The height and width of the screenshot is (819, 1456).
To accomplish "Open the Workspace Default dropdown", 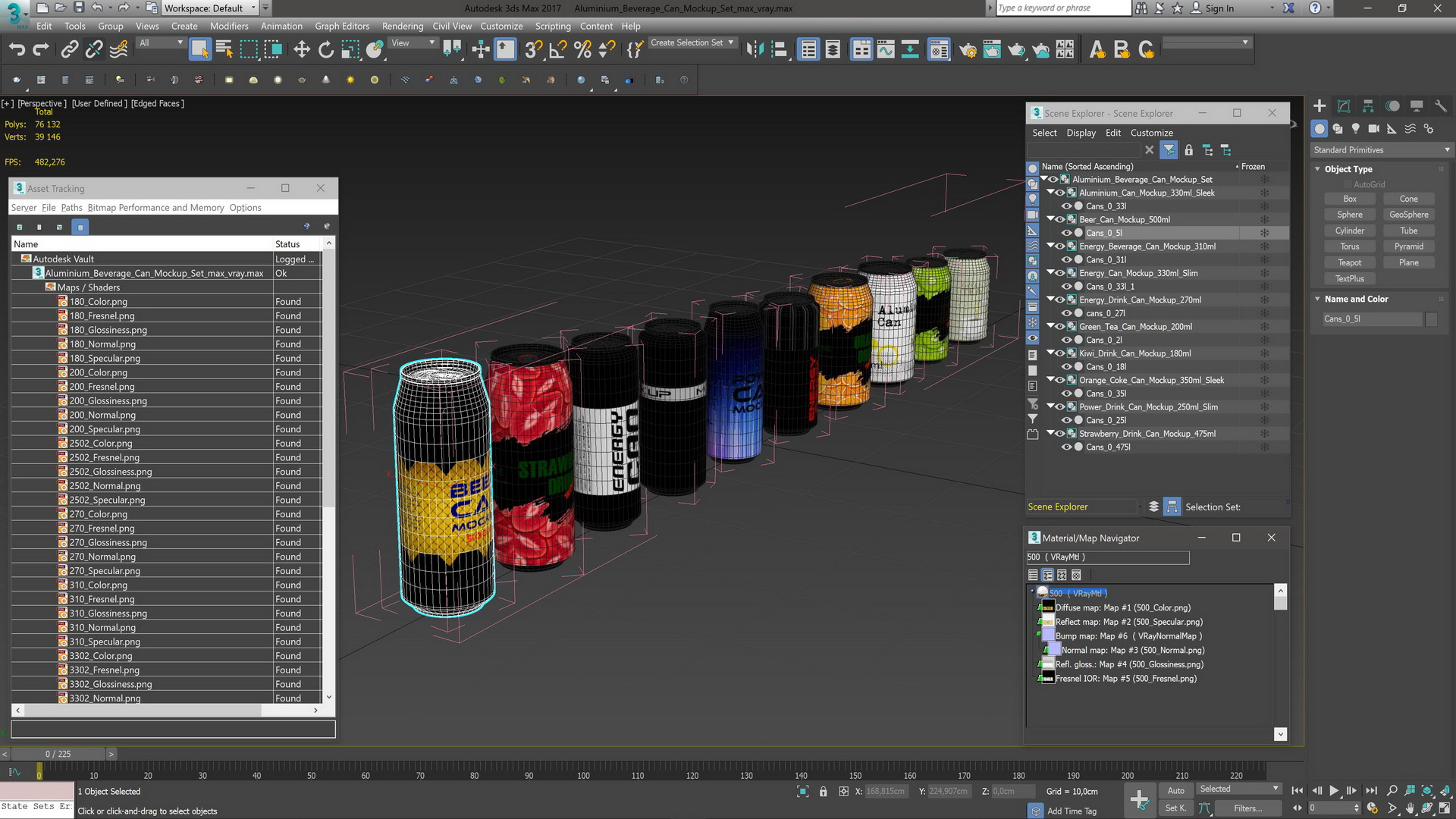I will 210,8.
